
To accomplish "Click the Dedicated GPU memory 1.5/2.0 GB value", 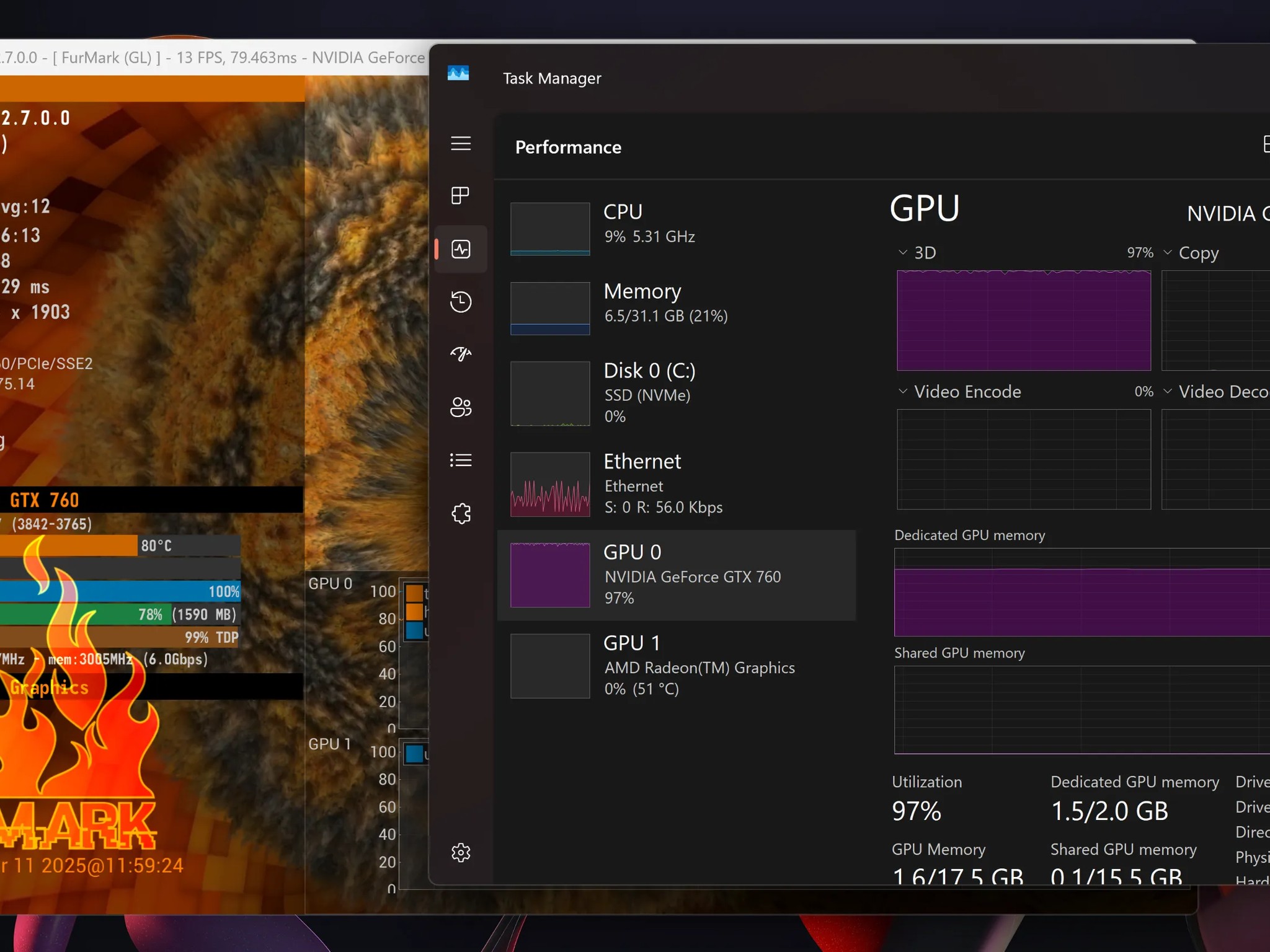I will tap(1109, 811).
